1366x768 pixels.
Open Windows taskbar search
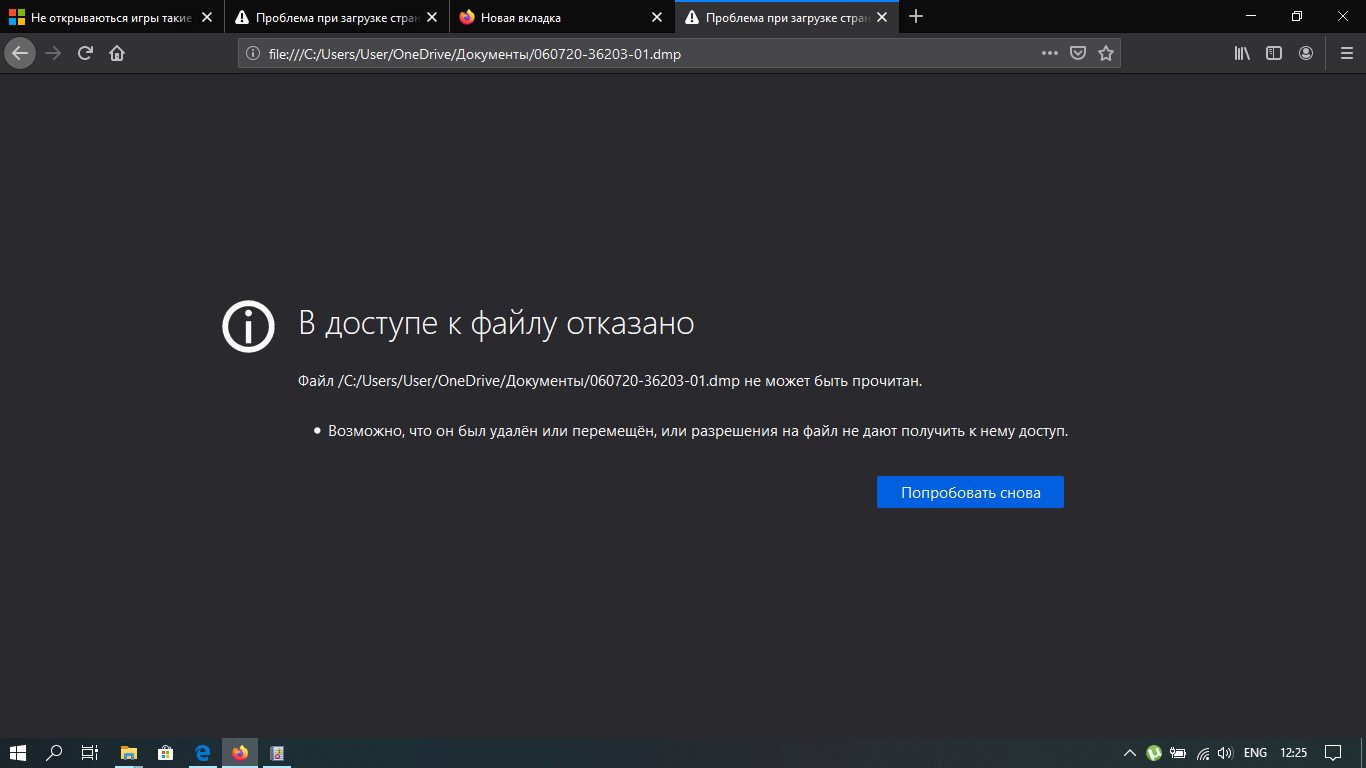pos(55,752)
